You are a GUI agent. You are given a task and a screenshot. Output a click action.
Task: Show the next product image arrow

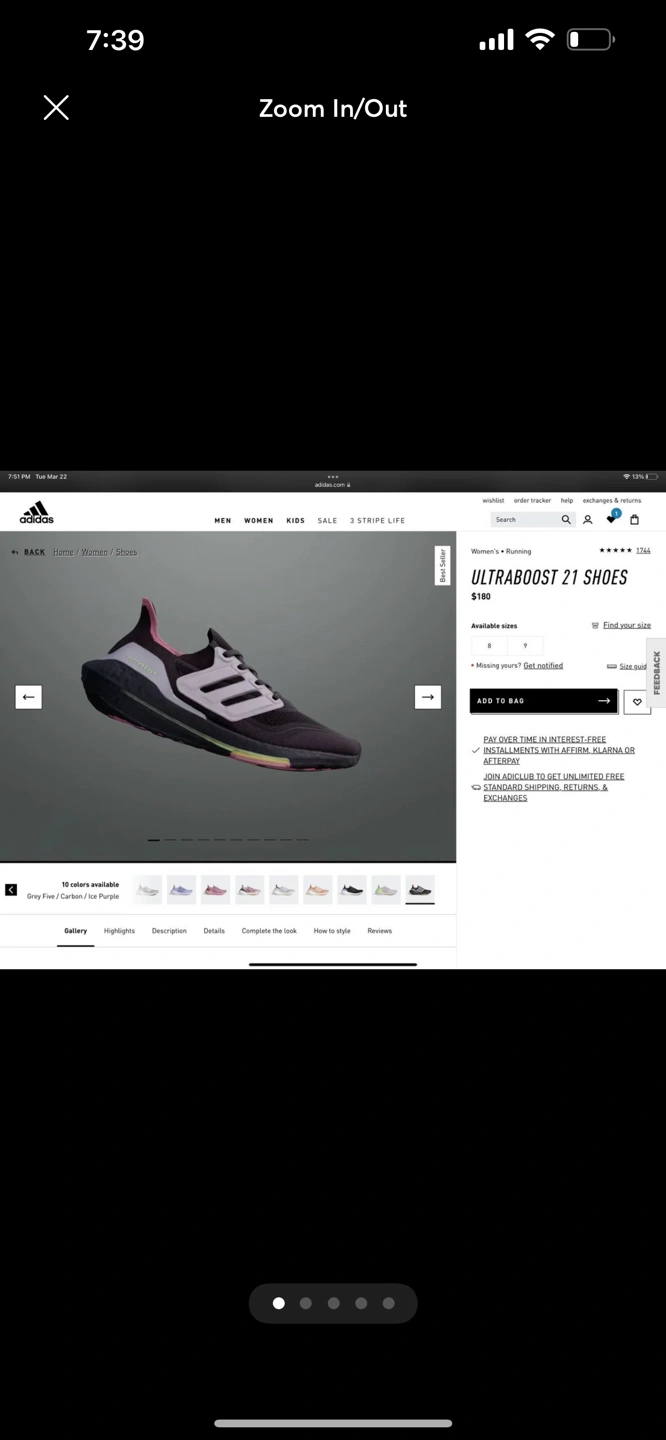coord(428,697)
